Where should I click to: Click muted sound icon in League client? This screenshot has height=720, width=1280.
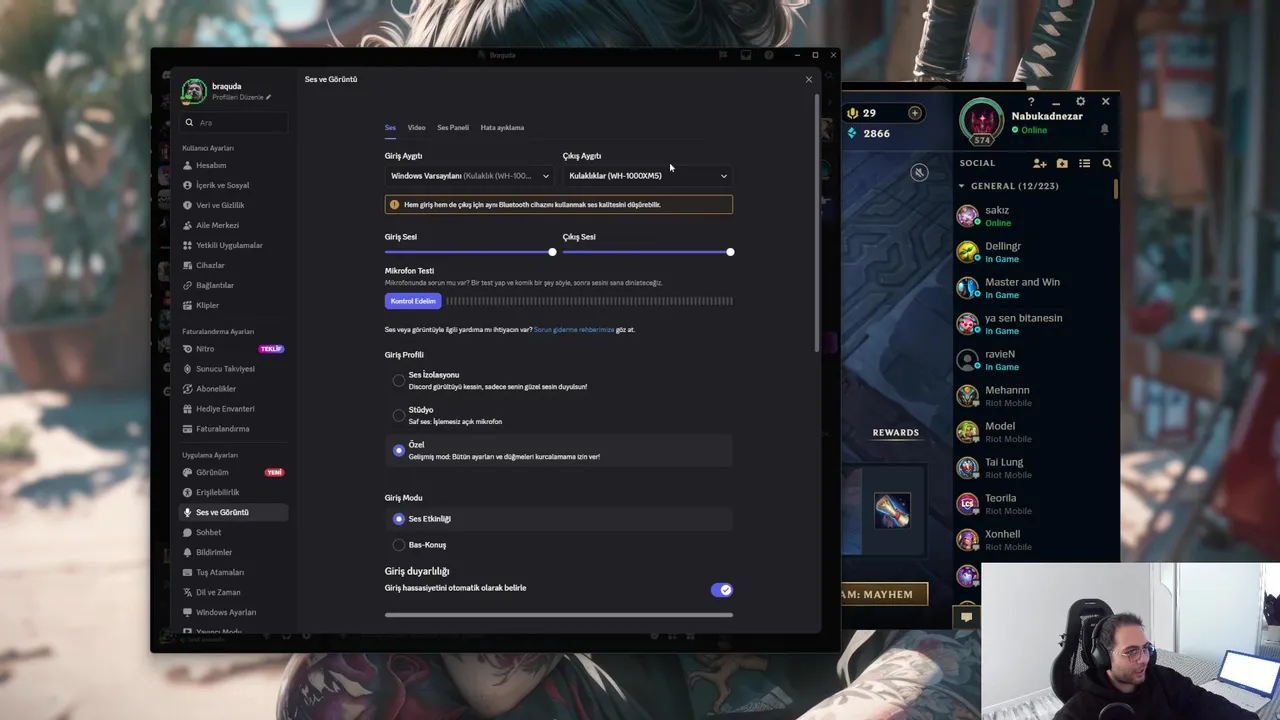tap(920, 172)
